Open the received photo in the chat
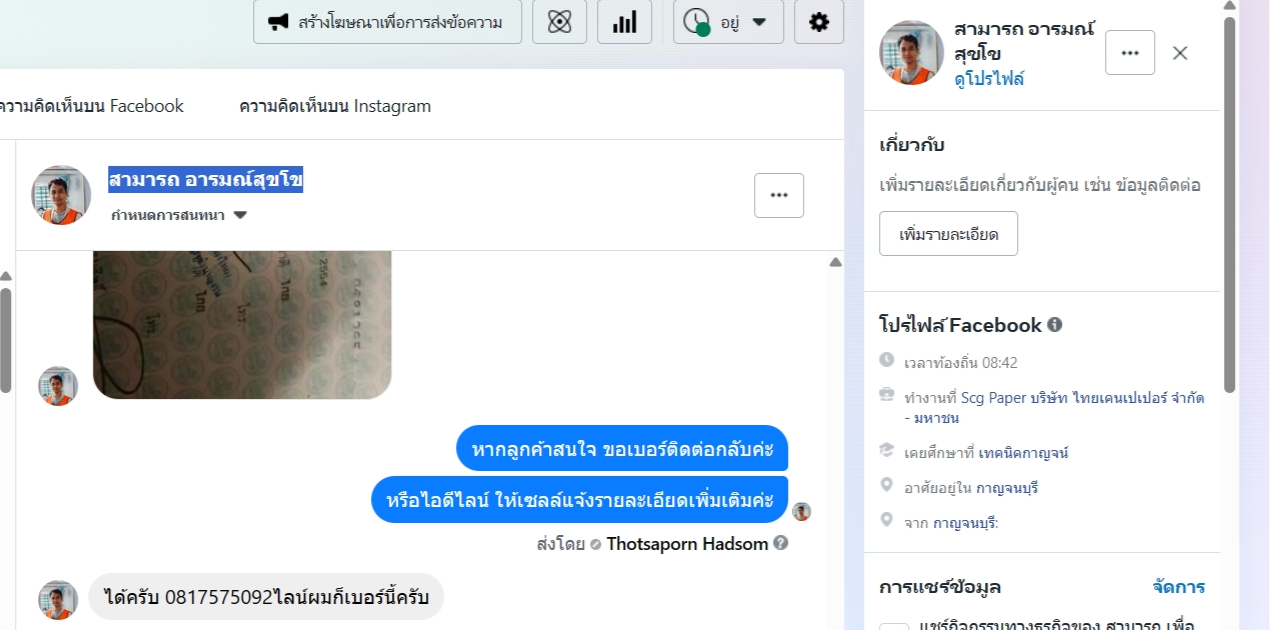Screen dimensions: 1270x630 (x=242, y=325)
